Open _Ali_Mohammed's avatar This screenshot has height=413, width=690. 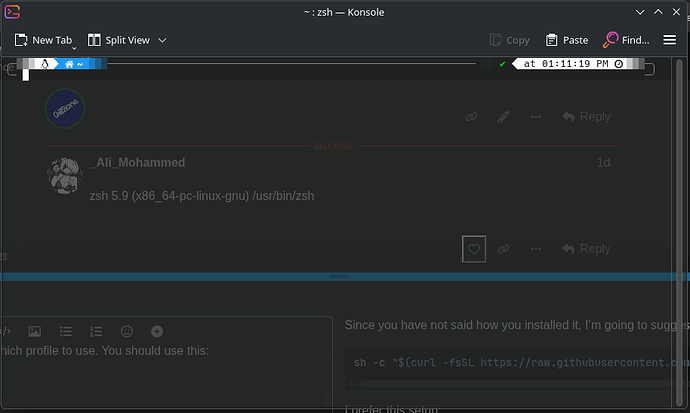click(x=65, y=175)
